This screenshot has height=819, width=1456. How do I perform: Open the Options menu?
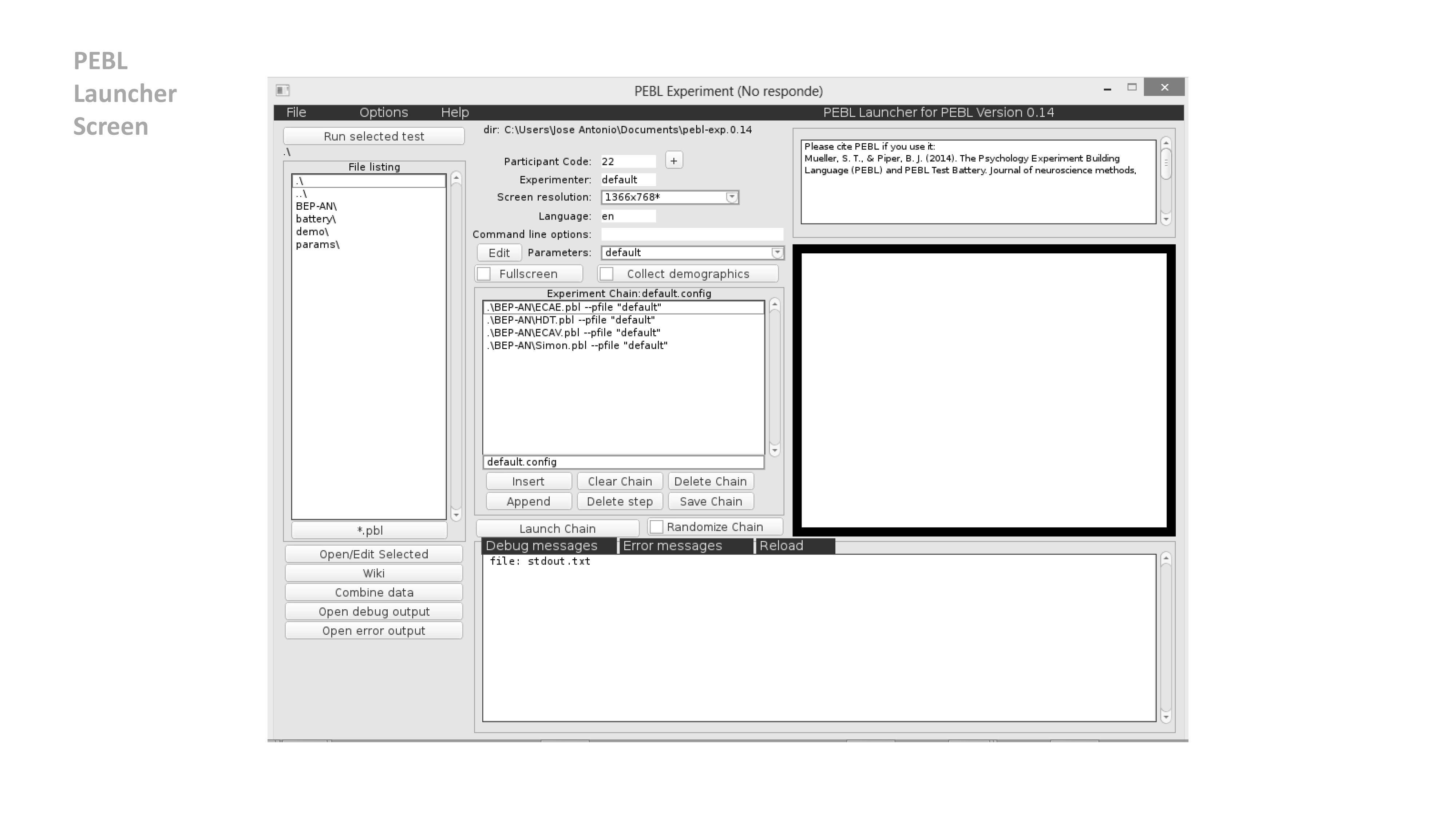383,112
